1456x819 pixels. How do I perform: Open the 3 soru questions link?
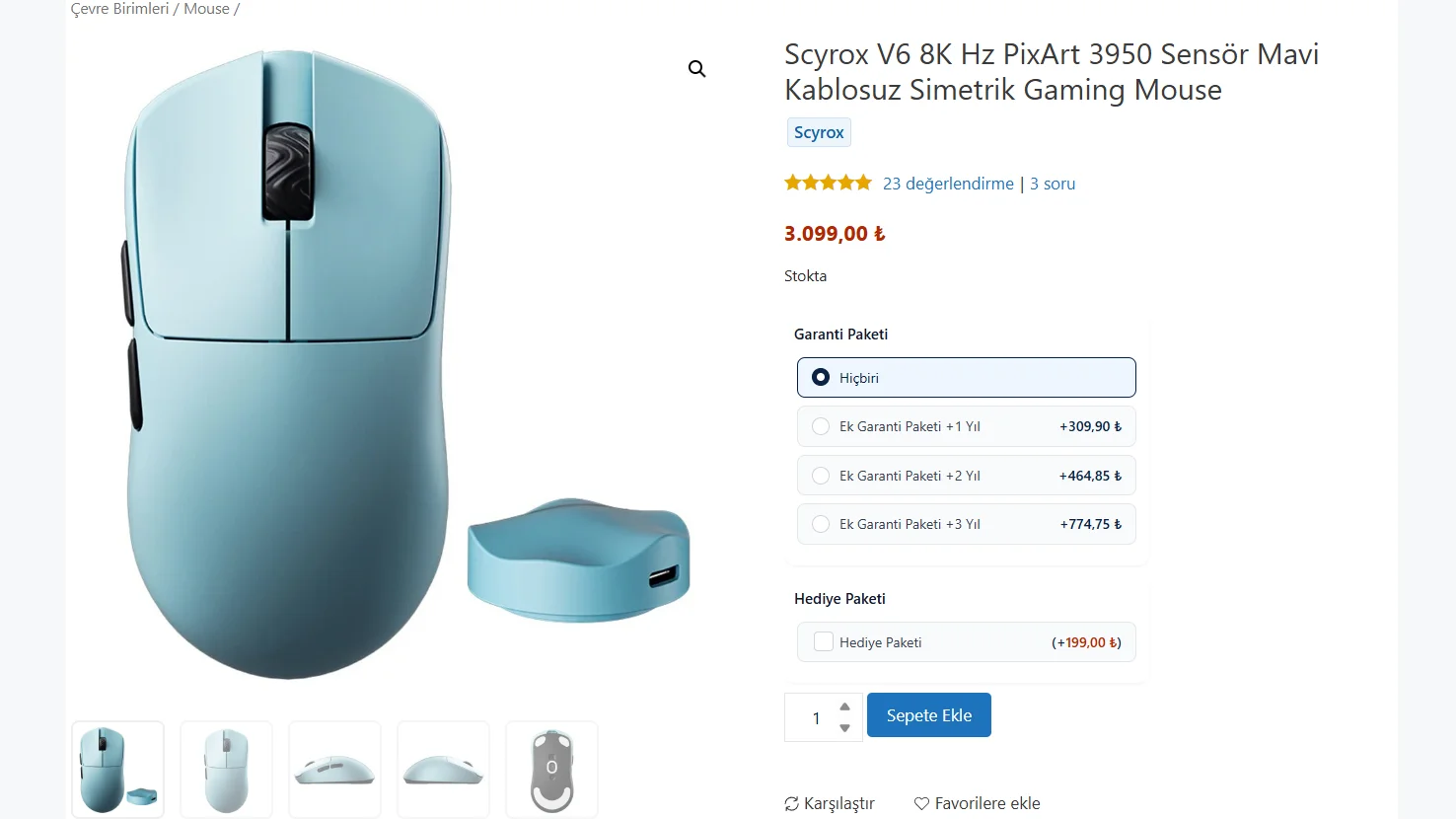coord(1053,184)
